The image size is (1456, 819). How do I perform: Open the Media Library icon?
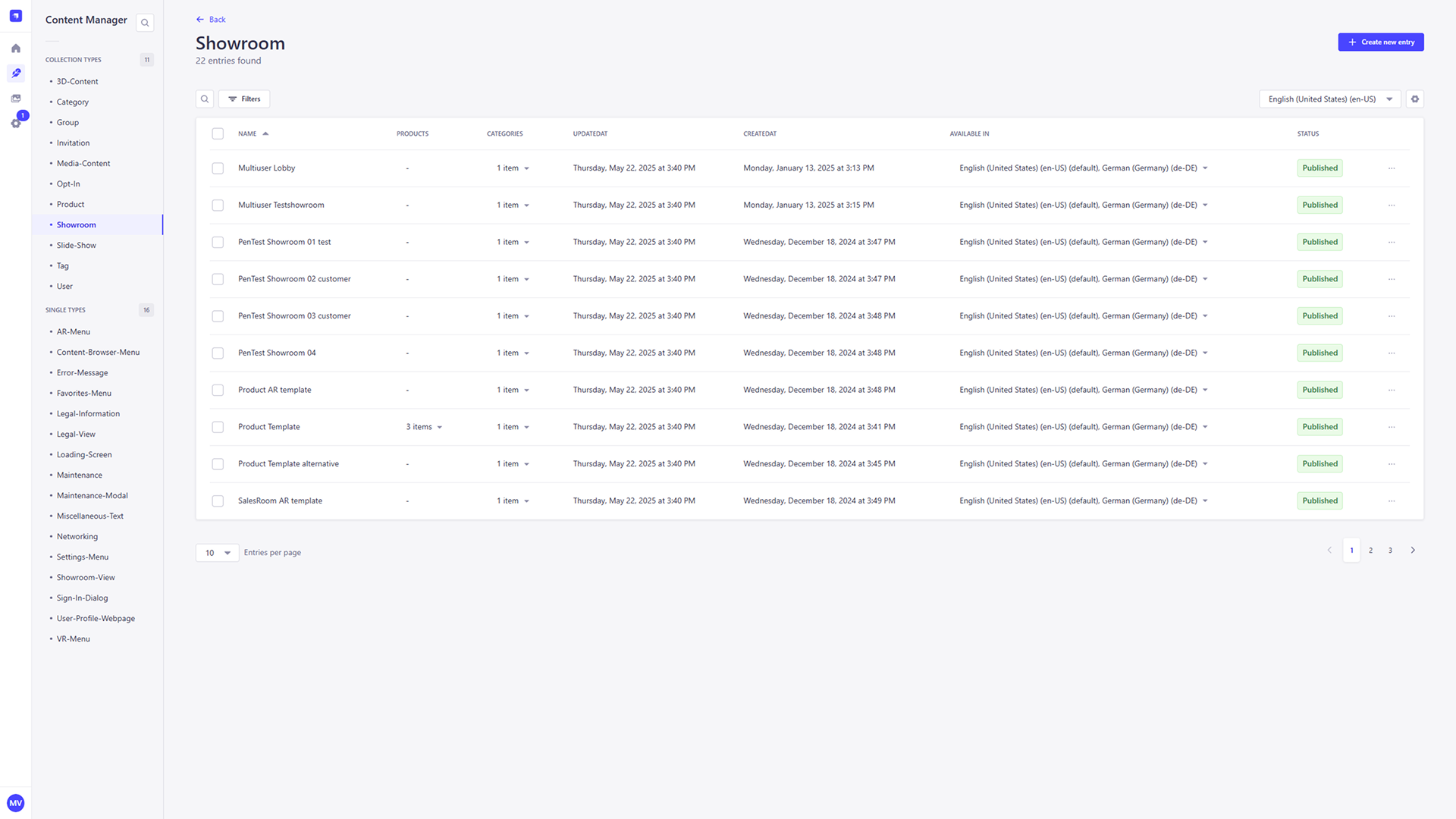pos(16,99)
